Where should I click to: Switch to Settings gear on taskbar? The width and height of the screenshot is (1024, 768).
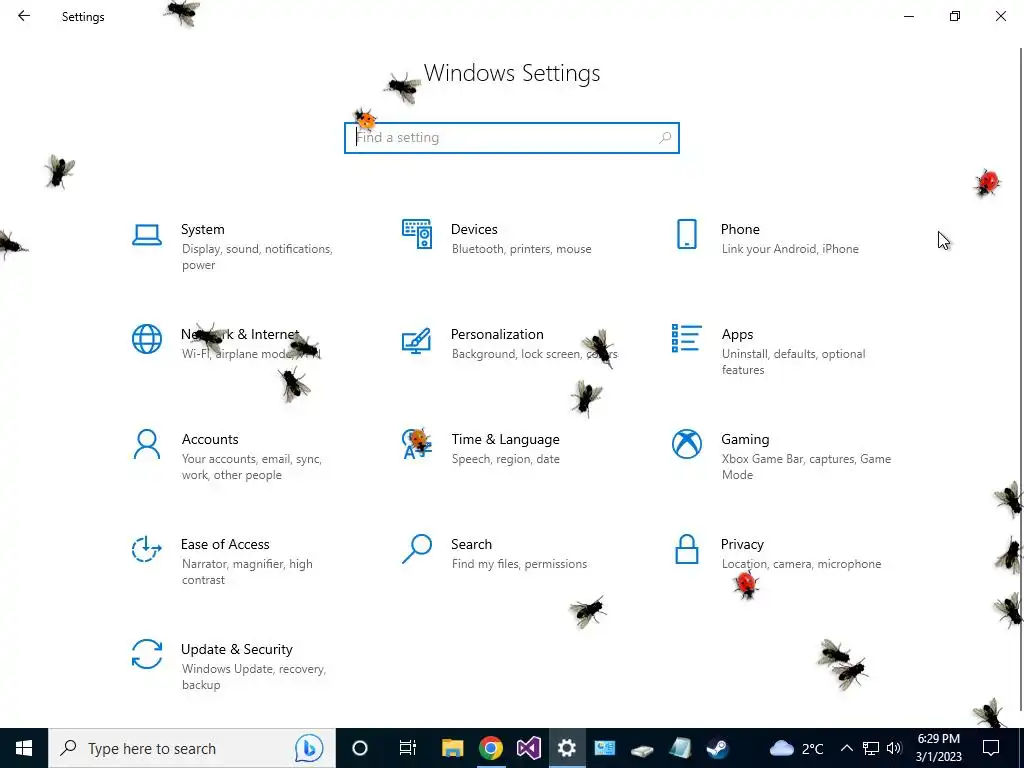(566, 748)
